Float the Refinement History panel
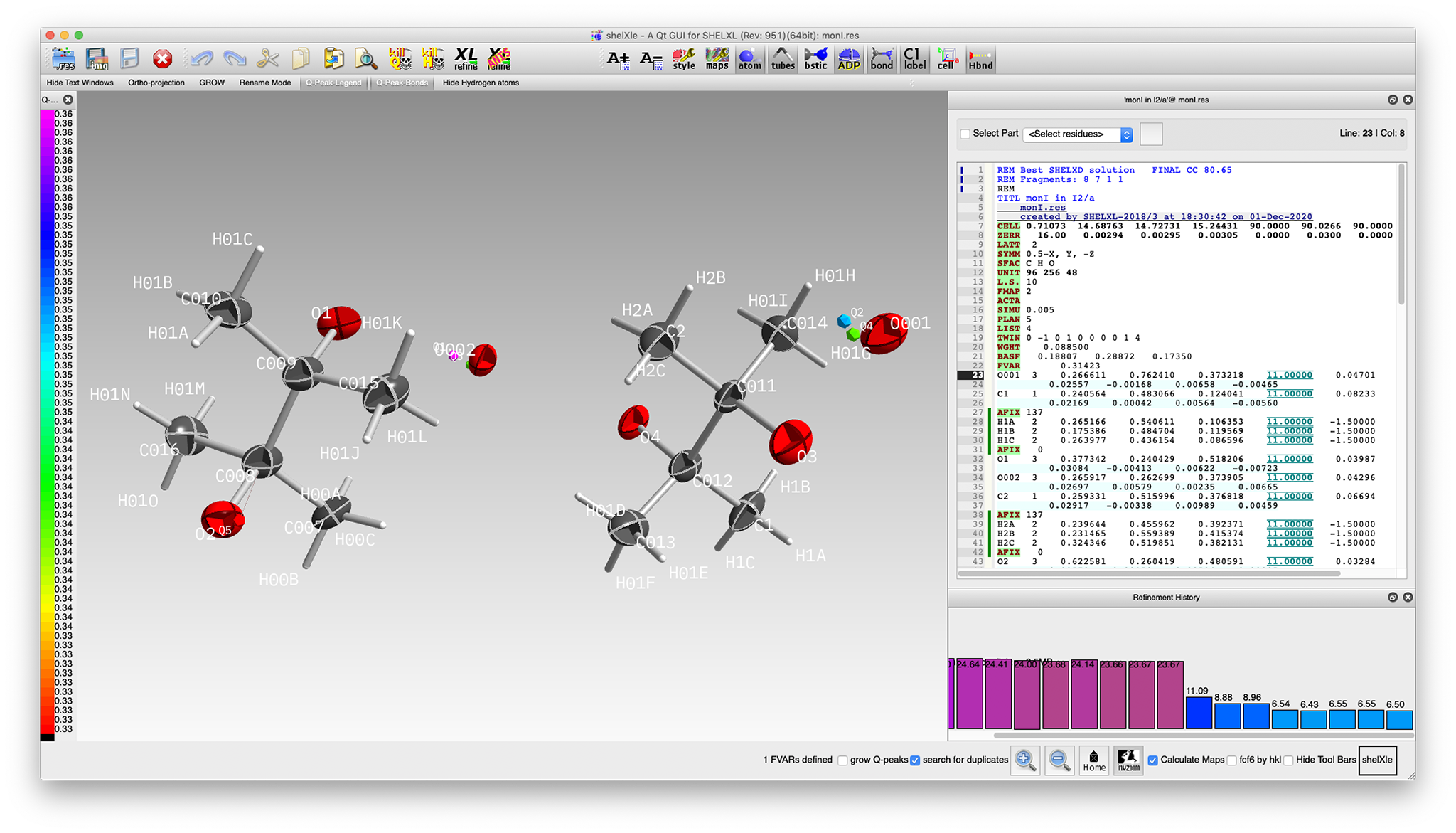 pyautogui.click(x=1393, y=598)
